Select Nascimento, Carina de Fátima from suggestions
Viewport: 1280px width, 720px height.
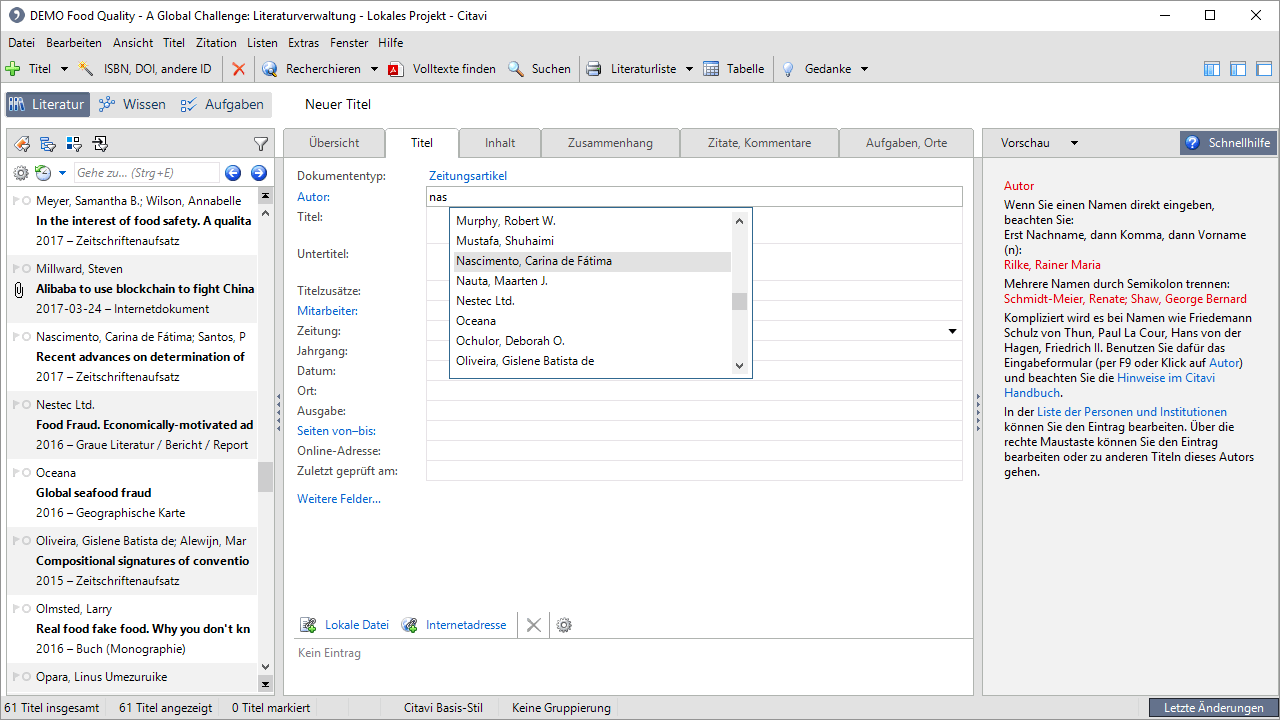pyautogui.click(x=534, y=261)
